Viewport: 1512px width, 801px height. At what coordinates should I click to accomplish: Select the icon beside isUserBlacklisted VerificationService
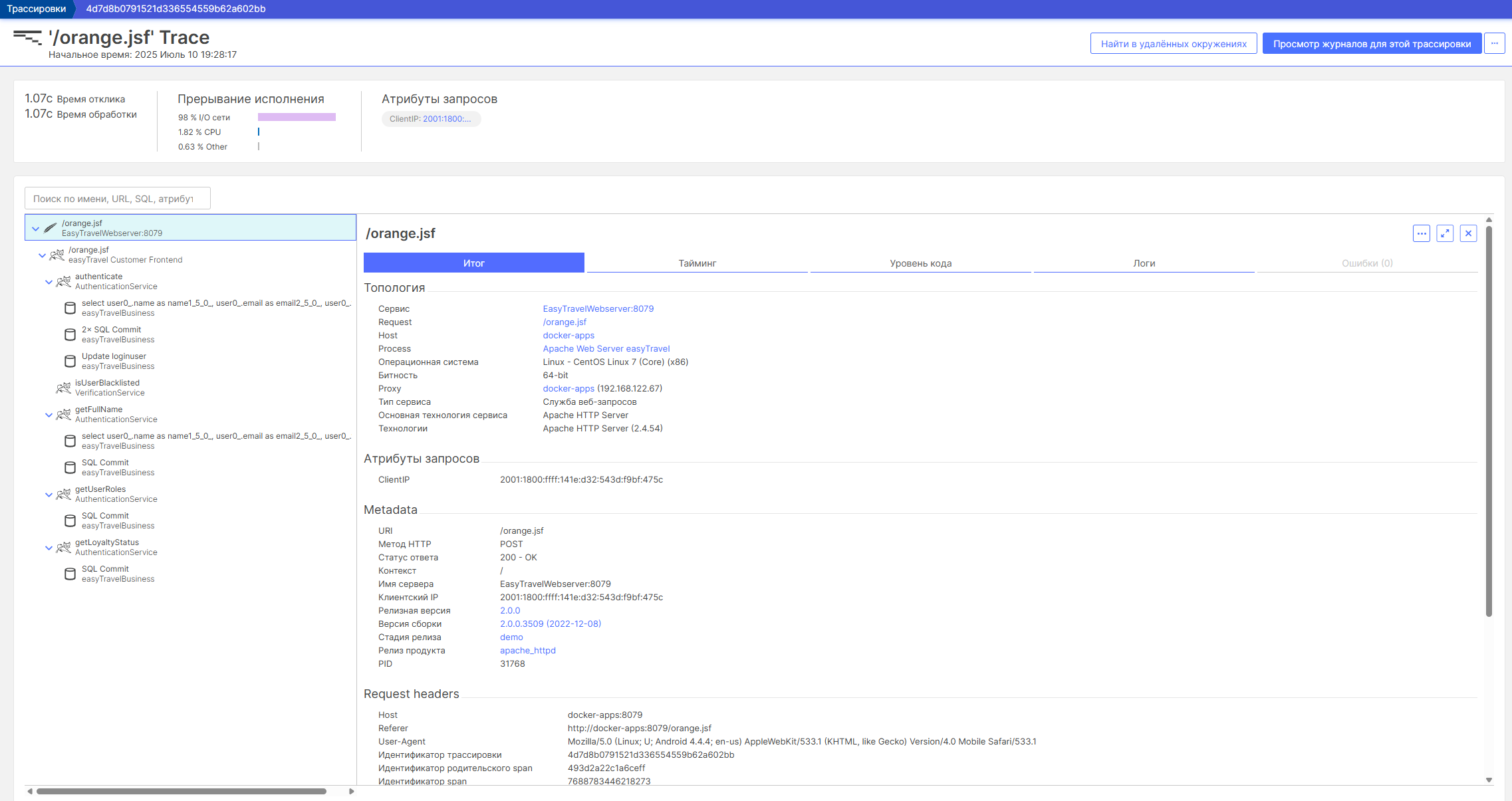64,388
